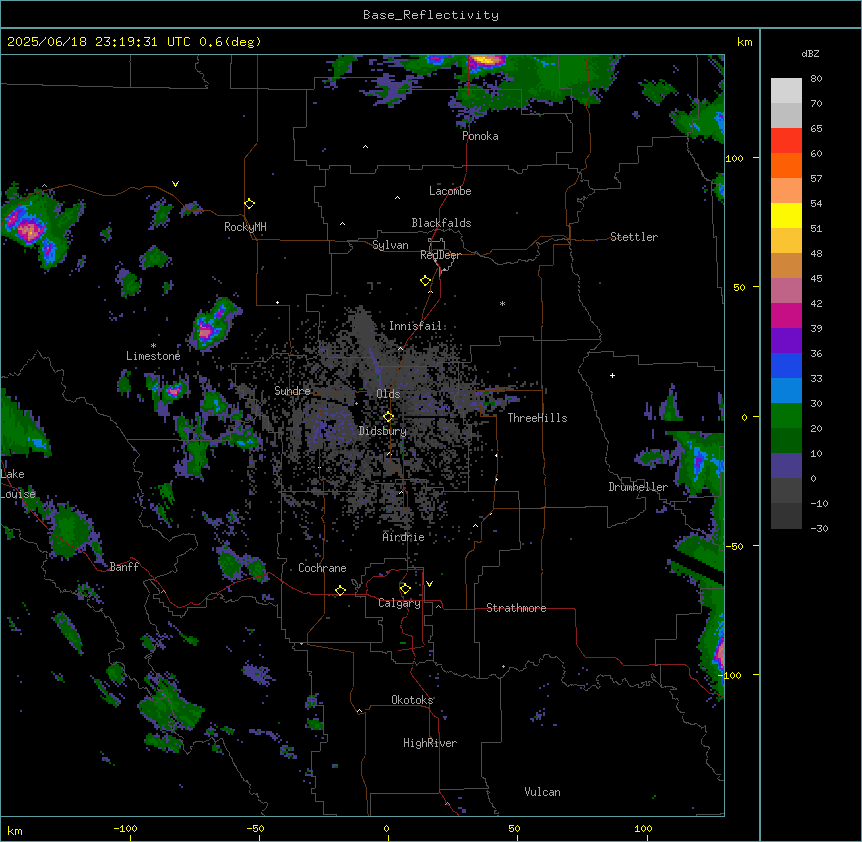This screenshot has width=862, height=842.
Task: Pick the 60 dBZ orange legend swatch
Action: [786, 165]
